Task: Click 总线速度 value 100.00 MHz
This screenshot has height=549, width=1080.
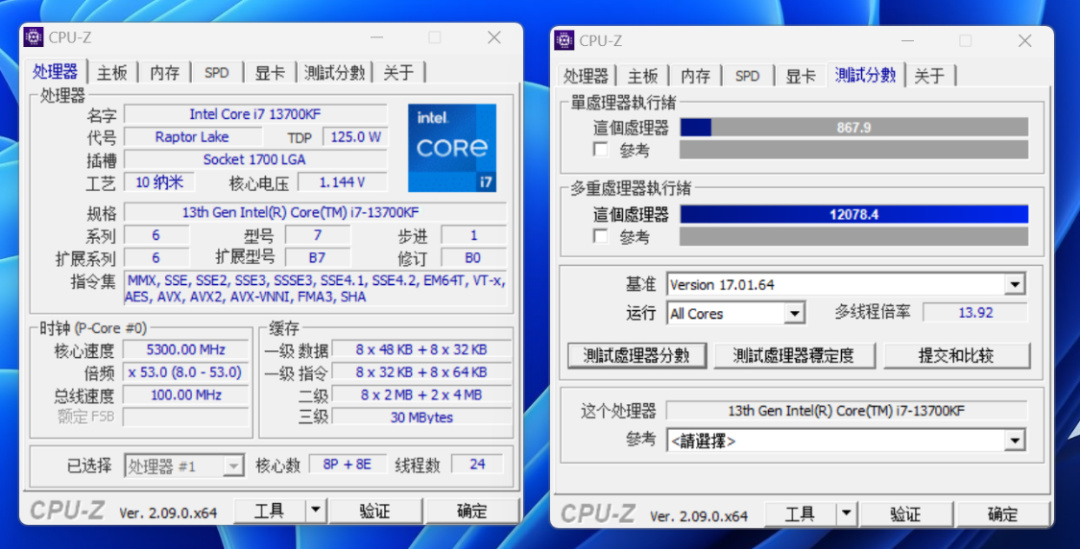Action: tap(186, 395)
